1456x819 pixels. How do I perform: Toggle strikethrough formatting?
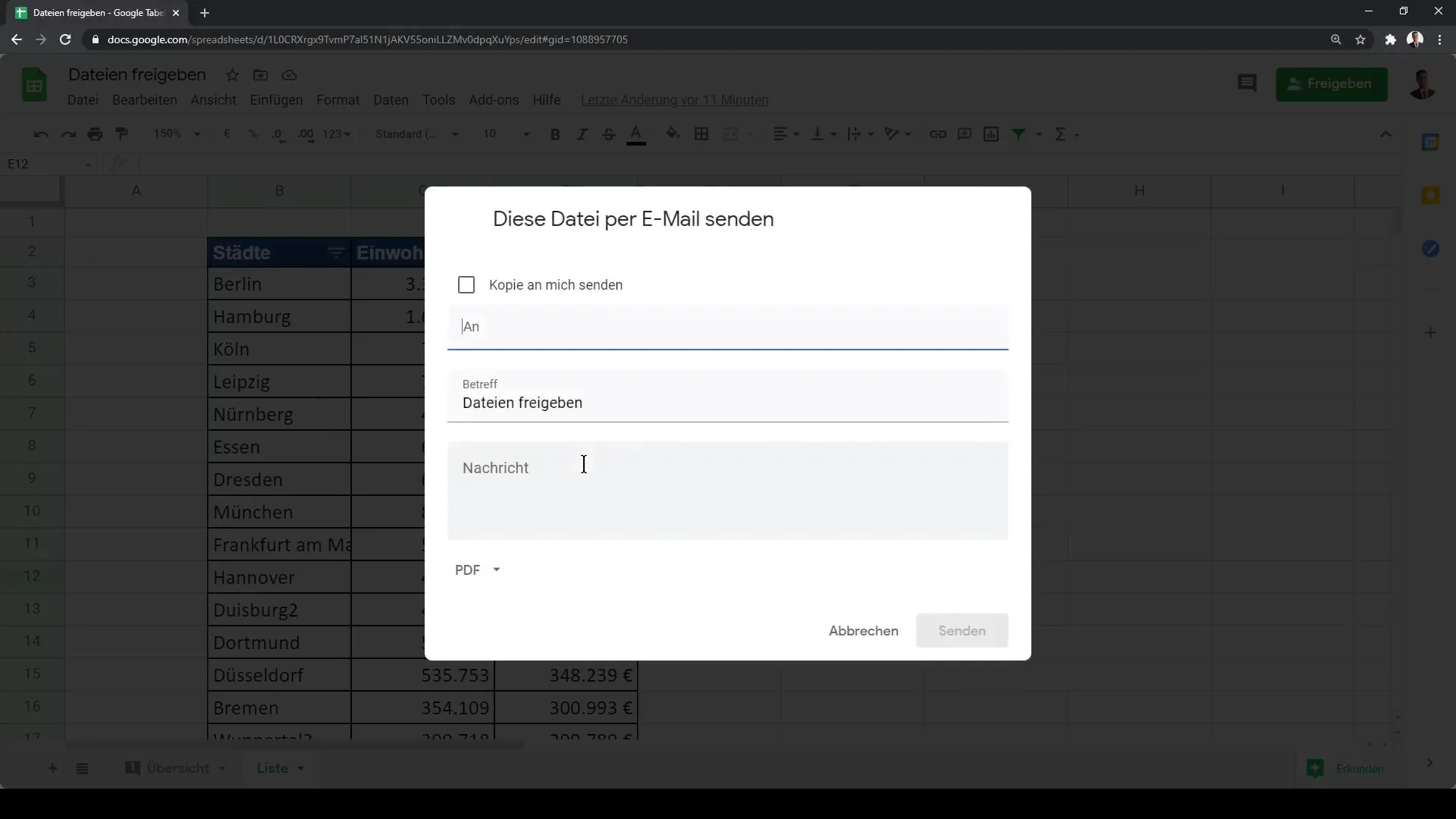coord(608,134)
